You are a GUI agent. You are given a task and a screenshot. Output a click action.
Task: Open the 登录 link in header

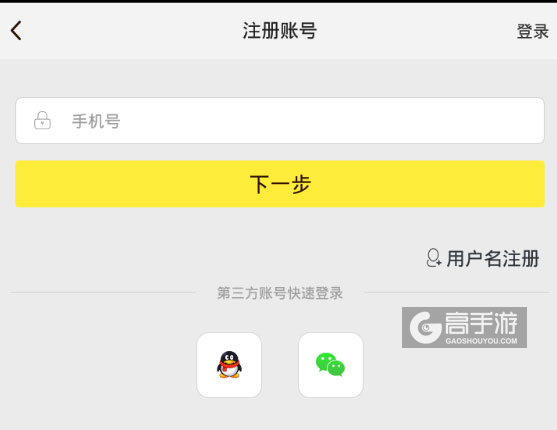tap(532, 31)
